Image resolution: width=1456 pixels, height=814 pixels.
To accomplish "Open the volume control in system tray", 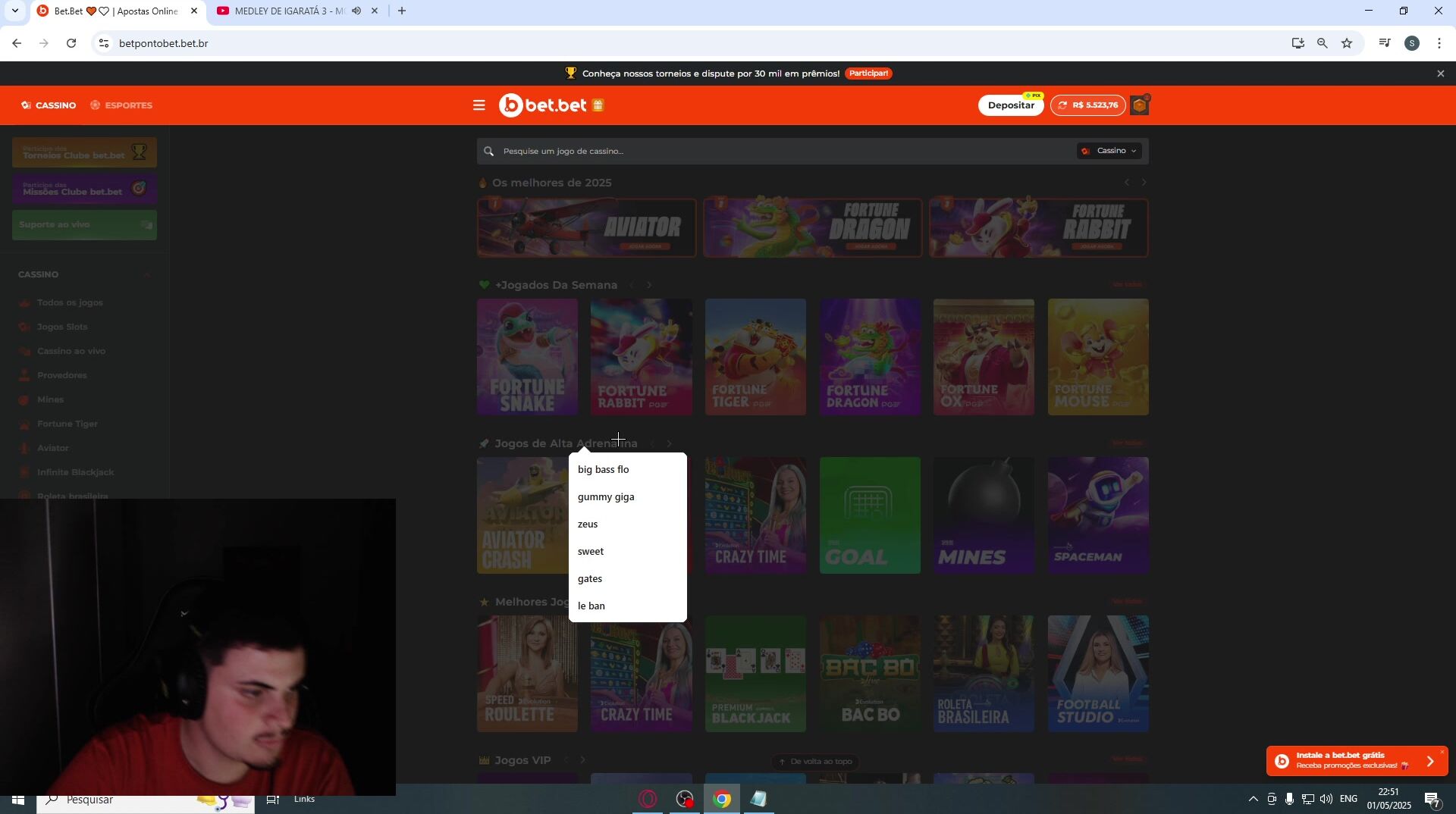I will point(1326,800).
